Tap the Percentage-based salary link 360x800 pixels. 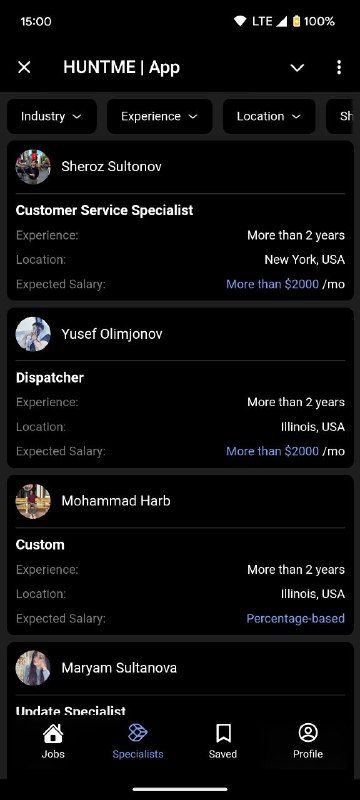click(296, 618)
